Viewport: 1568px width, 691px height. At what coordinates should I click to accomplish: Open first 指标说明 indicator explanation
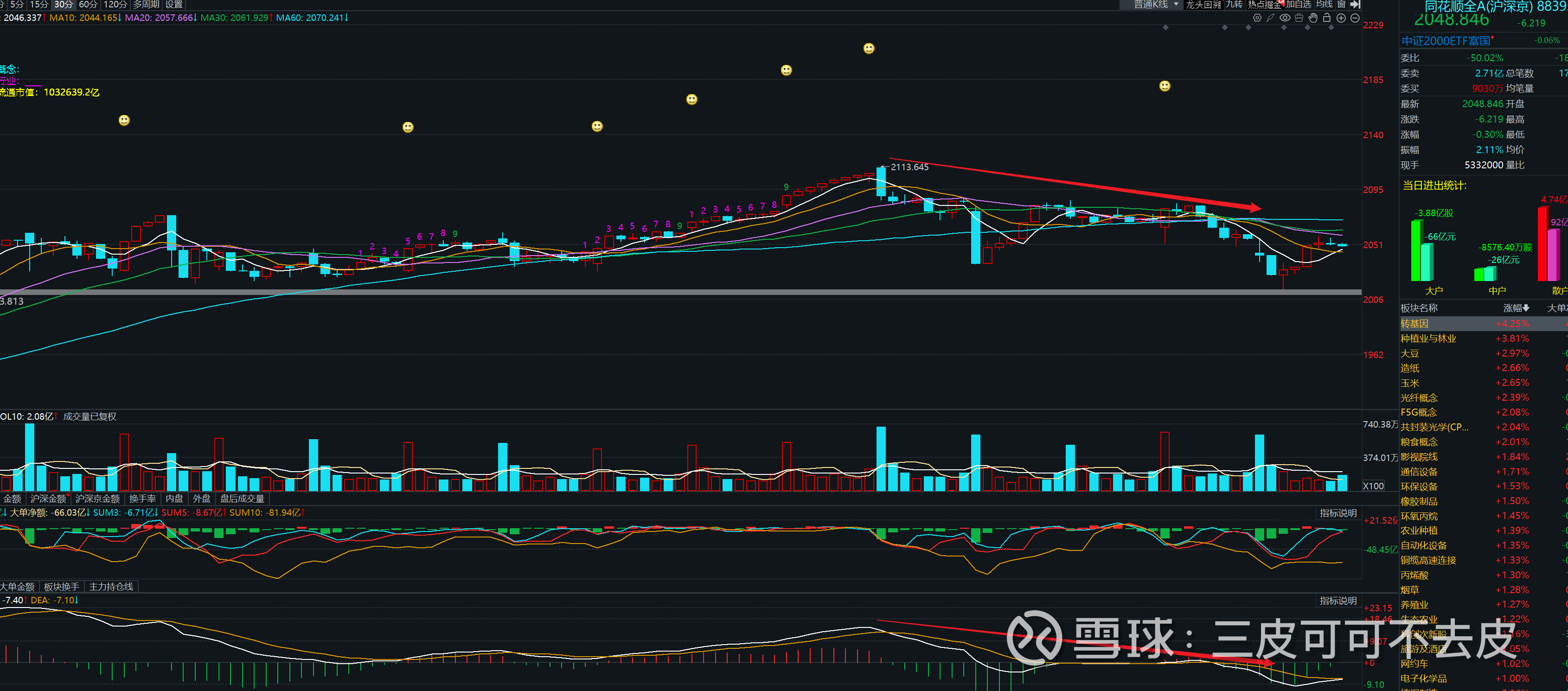coord(1338,513)
